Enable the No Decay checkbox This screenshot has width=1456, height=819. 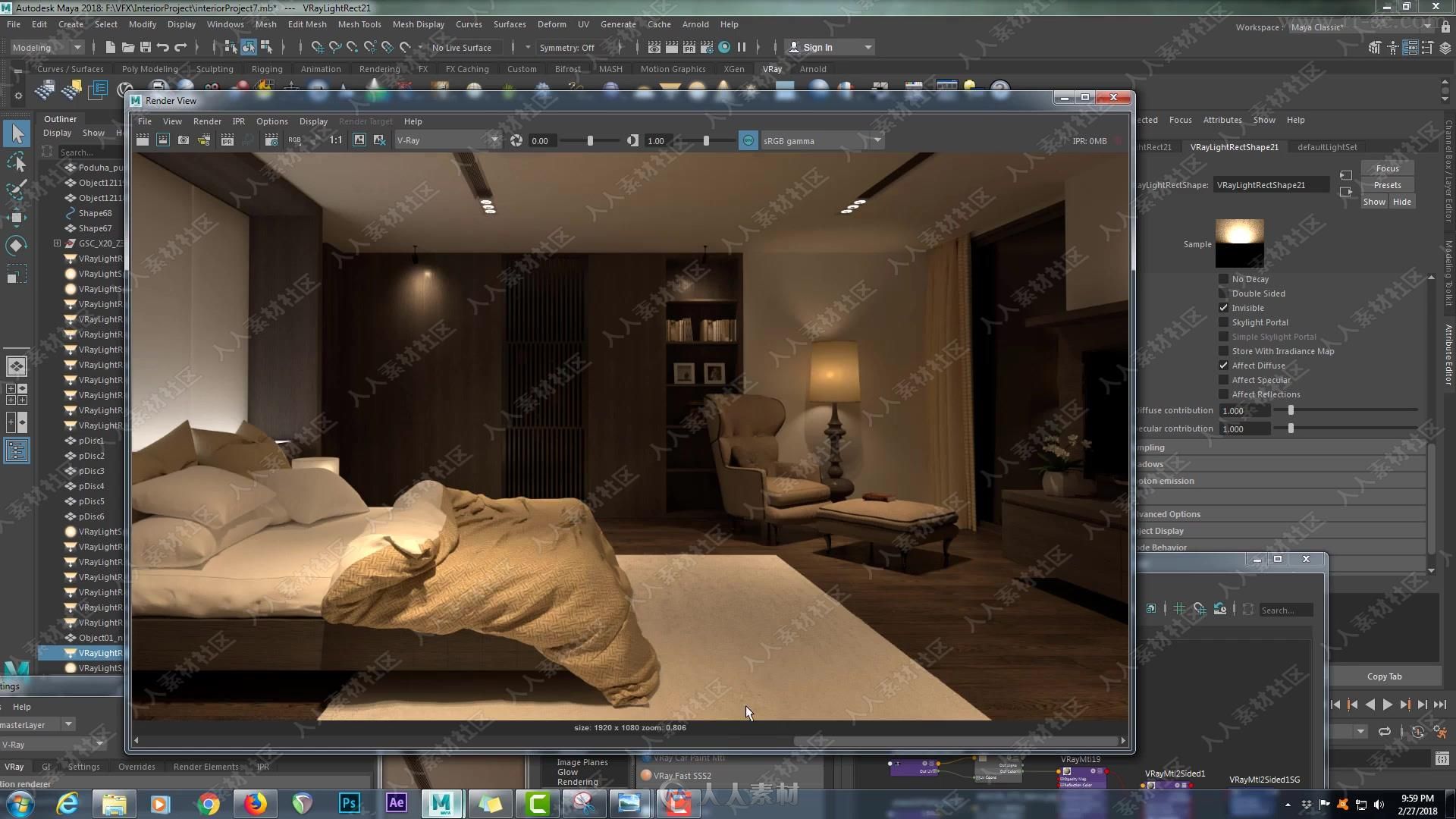click(1223, 279)
